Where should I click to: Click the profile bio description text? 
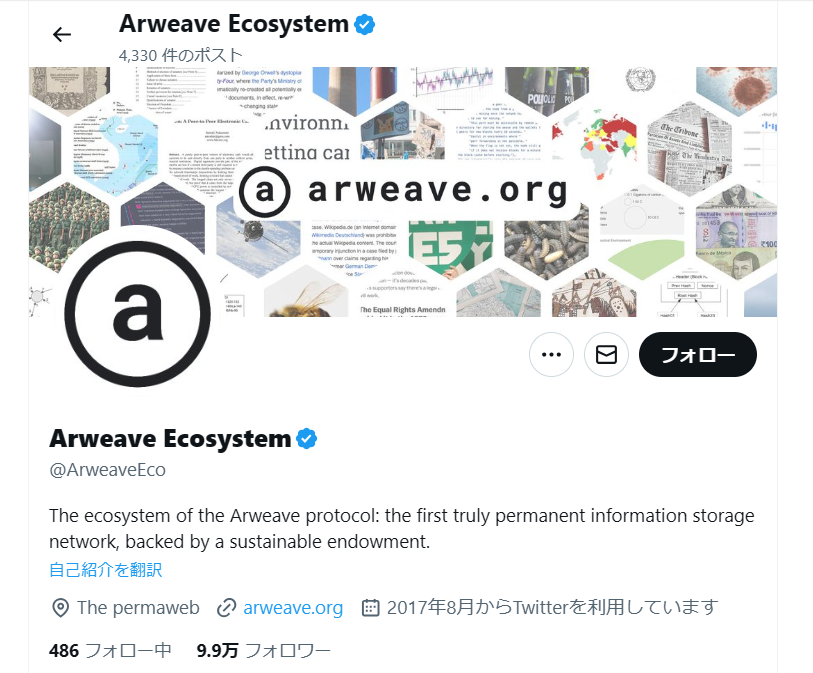[x=402, y=528]
